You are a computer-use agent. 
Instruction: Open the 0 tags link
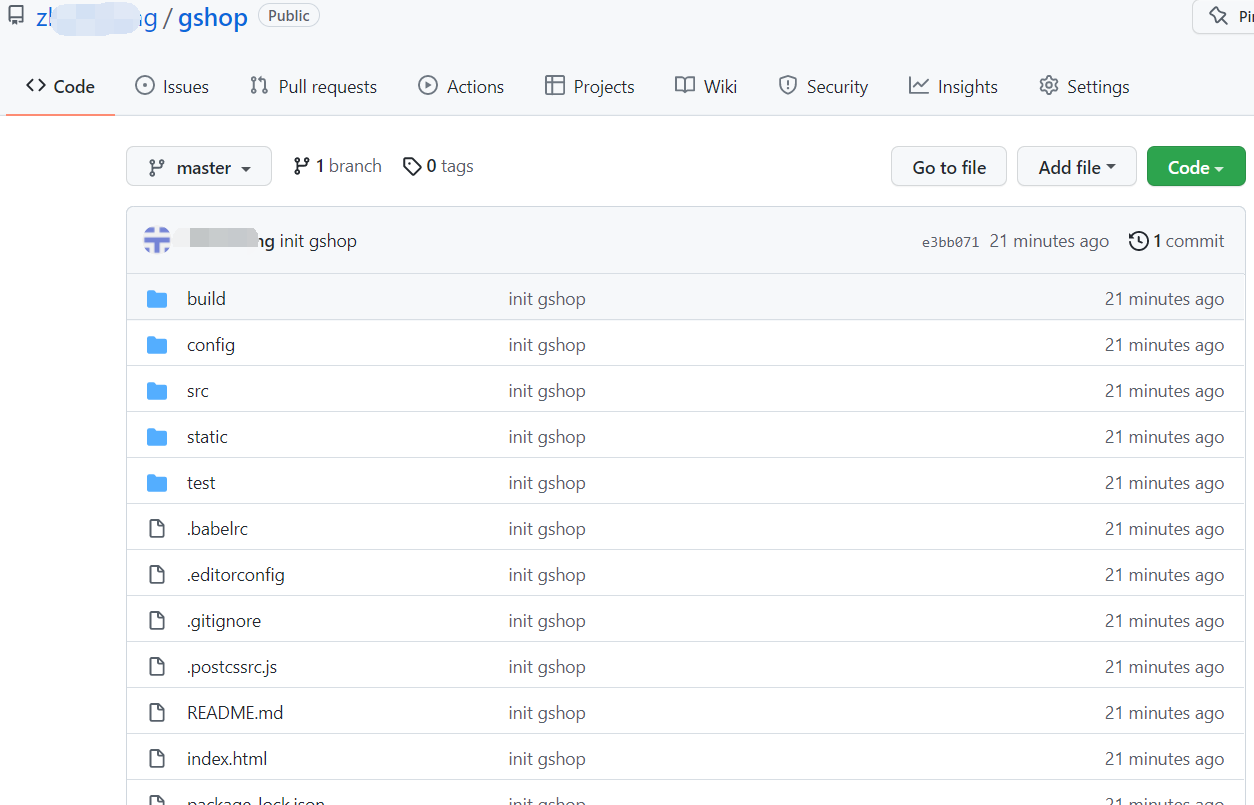(x=438, y=166)
